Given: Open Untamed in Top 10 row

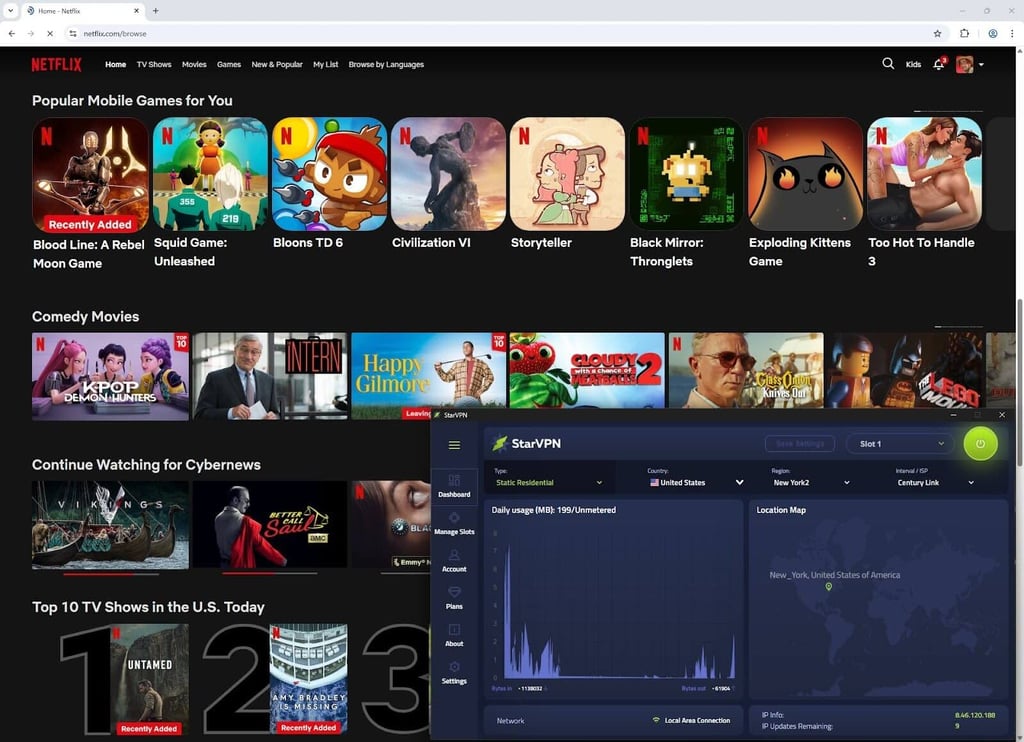Looking at the screenshot, I should coord(150,679).
